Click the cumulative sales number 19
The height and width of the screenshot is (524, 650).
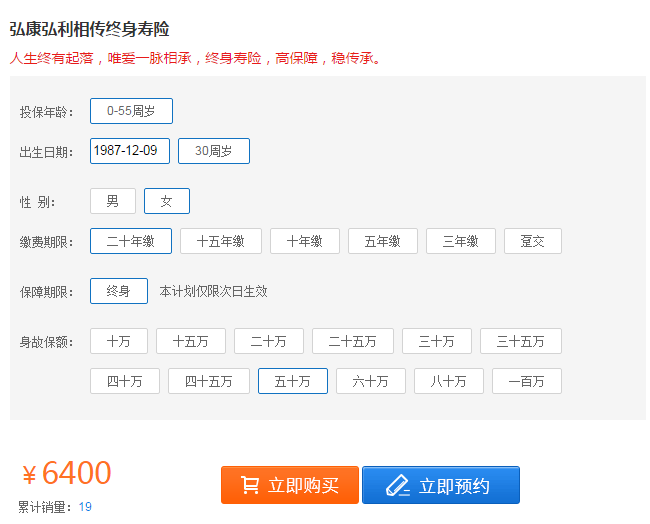pyautogui.click(x=85, y=507)
